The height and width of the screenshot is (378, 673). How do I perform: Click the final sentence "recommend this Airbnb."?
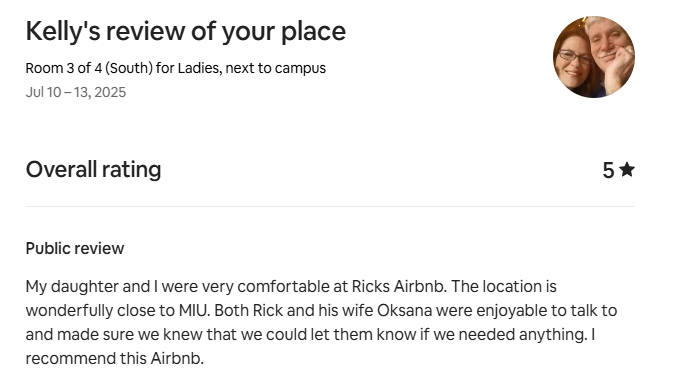(x=115, y=358)
